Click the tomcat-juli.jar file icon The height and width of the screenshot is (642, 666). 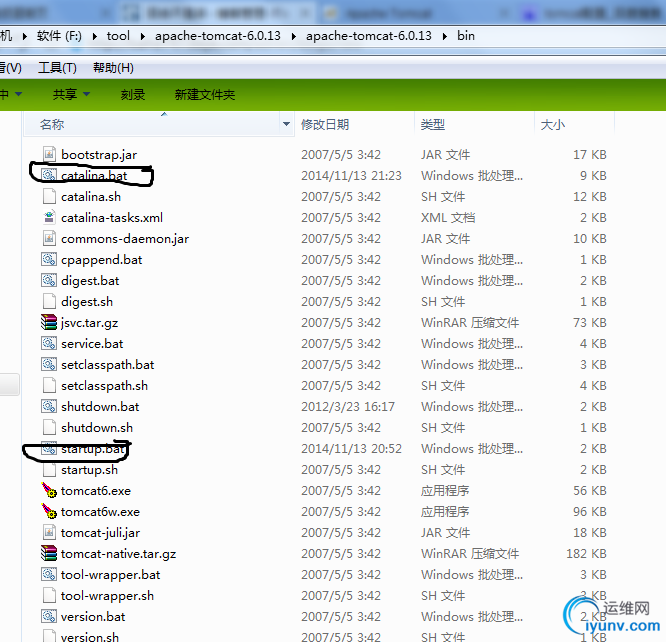click(x=49, y=532)
